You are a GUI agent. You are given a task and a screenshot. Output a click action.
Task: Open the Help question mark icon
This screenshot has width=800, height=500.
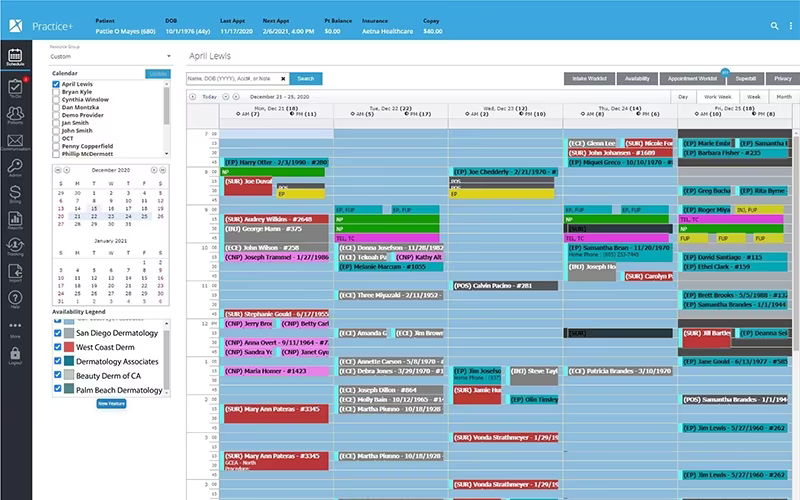click(x=15, y=299)
